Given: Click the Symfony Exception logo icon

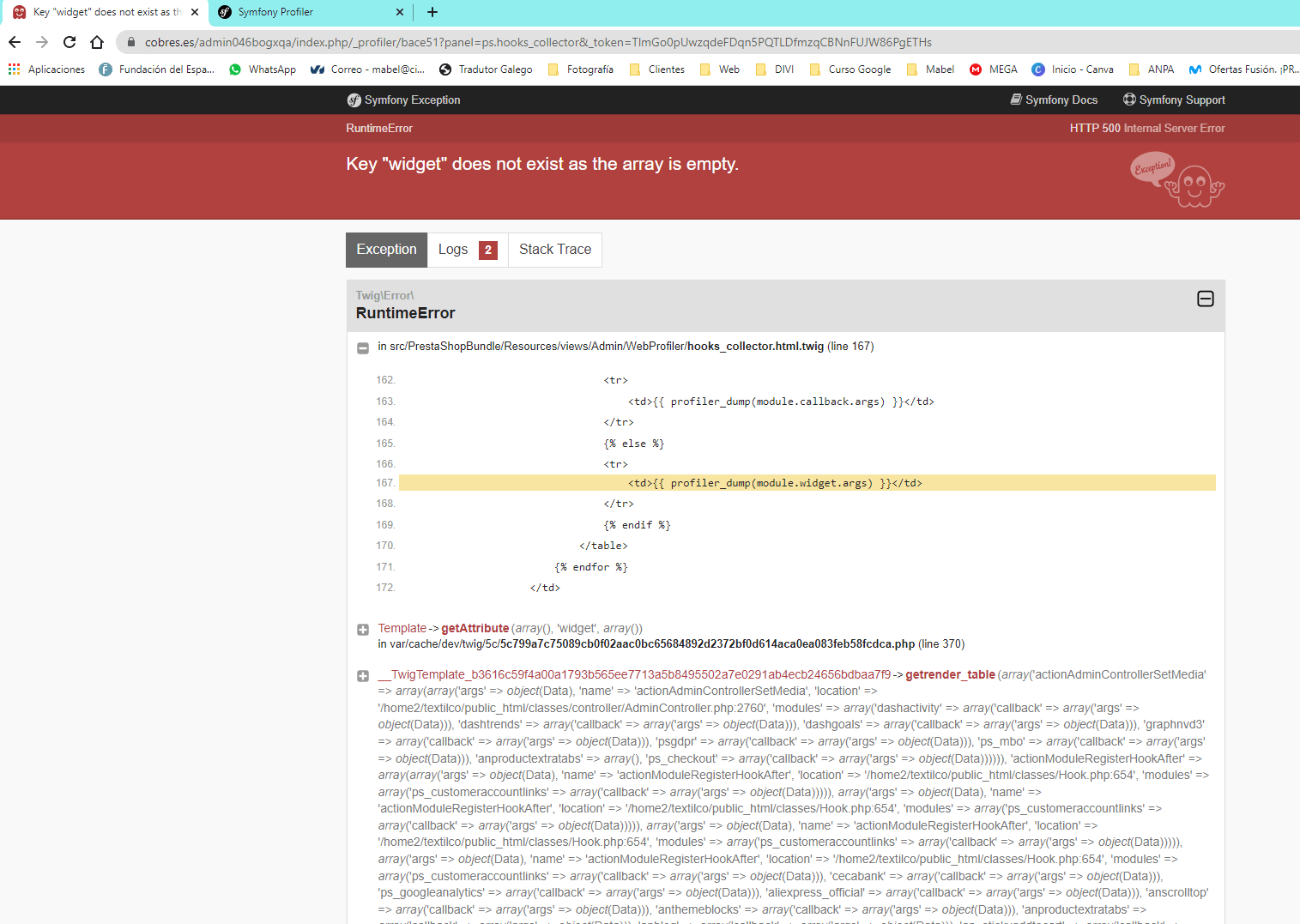Looking at the screenshot, I should click(354, 100).
